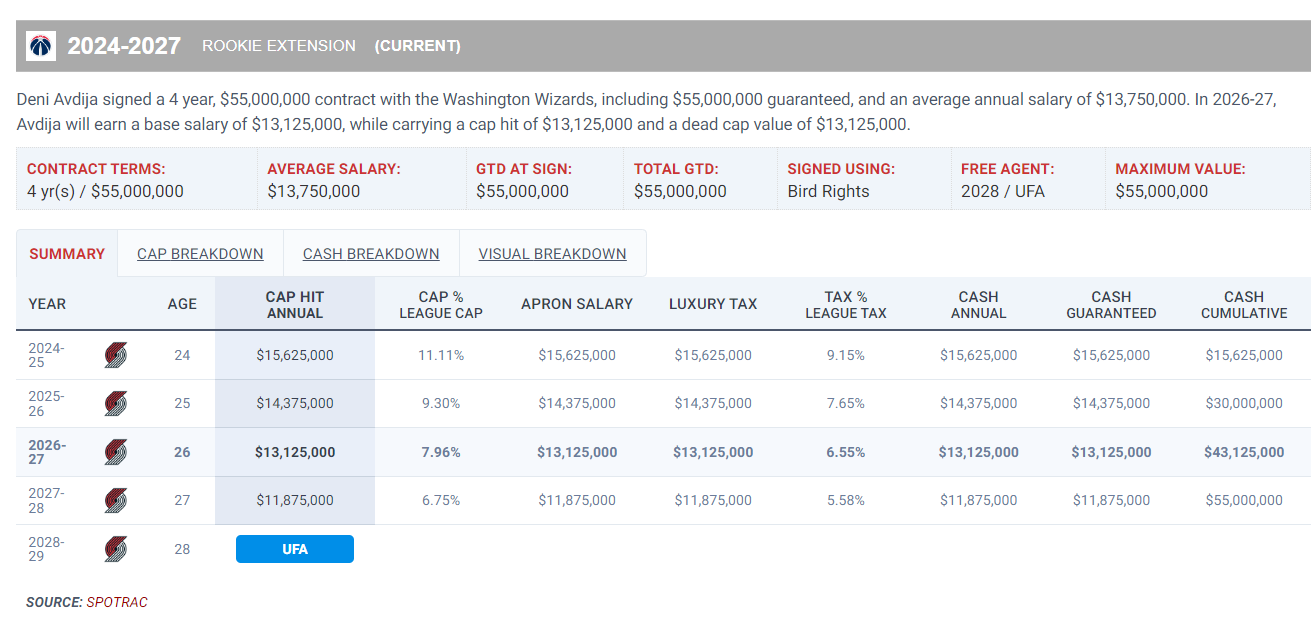Open the Cash Breakdown tab
The width and height of the screenshot is (1313, 620).
371,254
